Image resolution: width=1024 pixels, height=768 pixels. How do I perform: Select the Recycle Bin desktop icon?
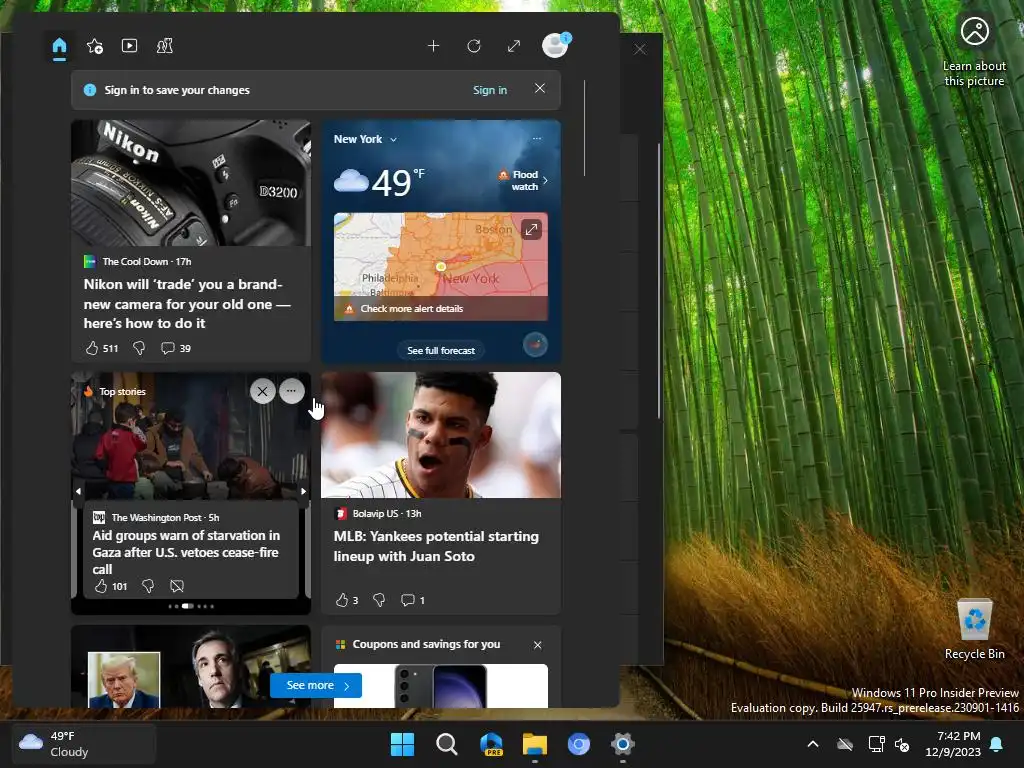(974, 629)
